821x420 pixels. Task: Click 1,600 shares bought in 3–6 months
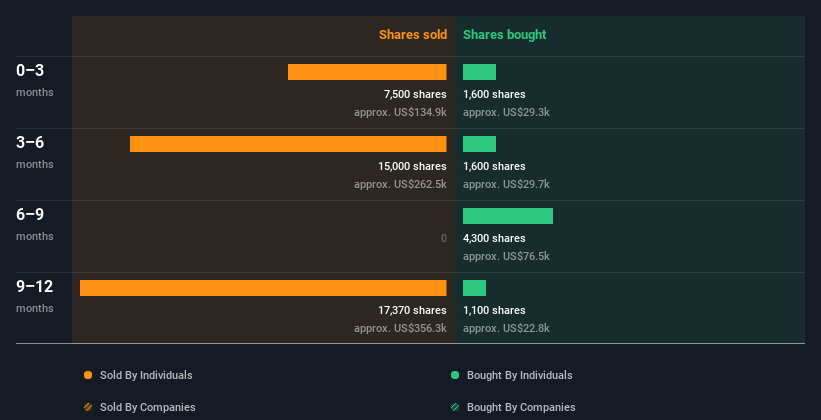(x=494, y=166)
